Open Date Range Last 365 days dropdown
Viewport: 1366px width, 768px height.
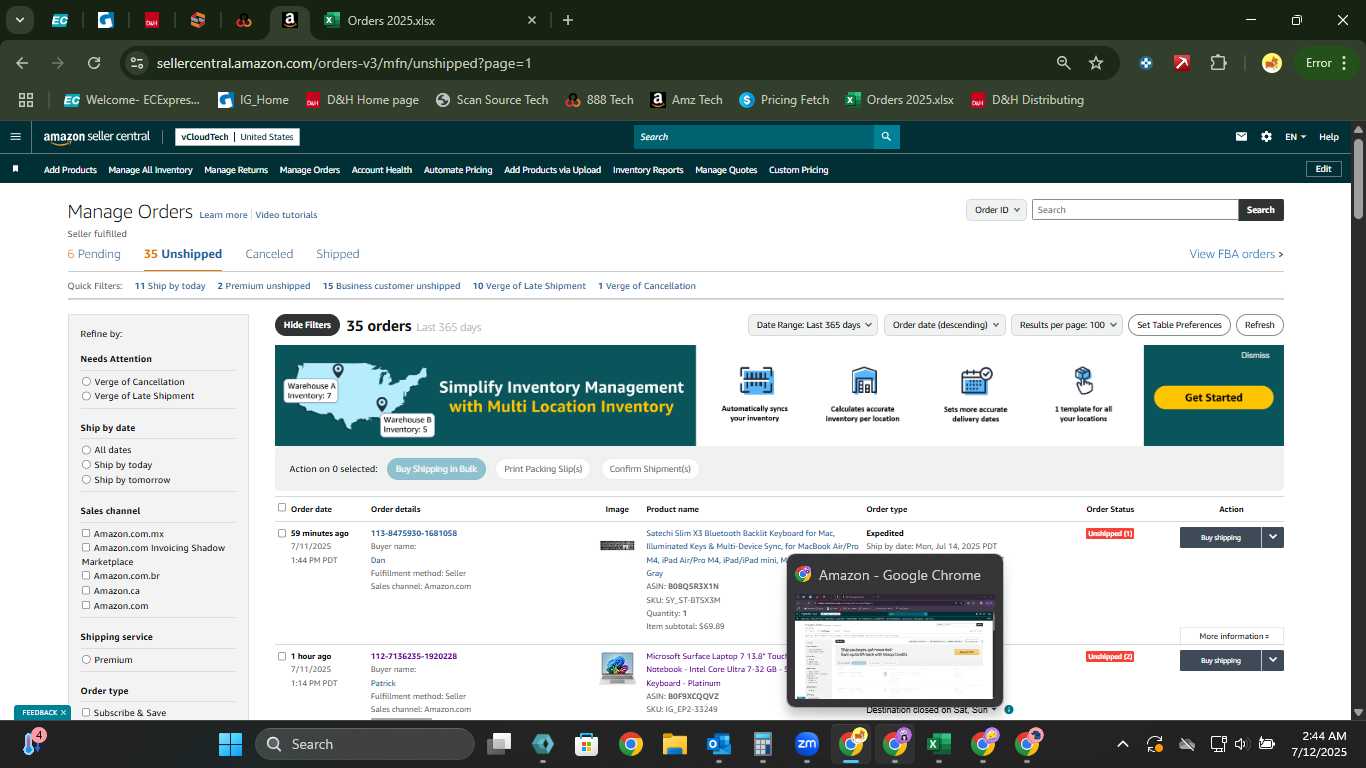813,325
